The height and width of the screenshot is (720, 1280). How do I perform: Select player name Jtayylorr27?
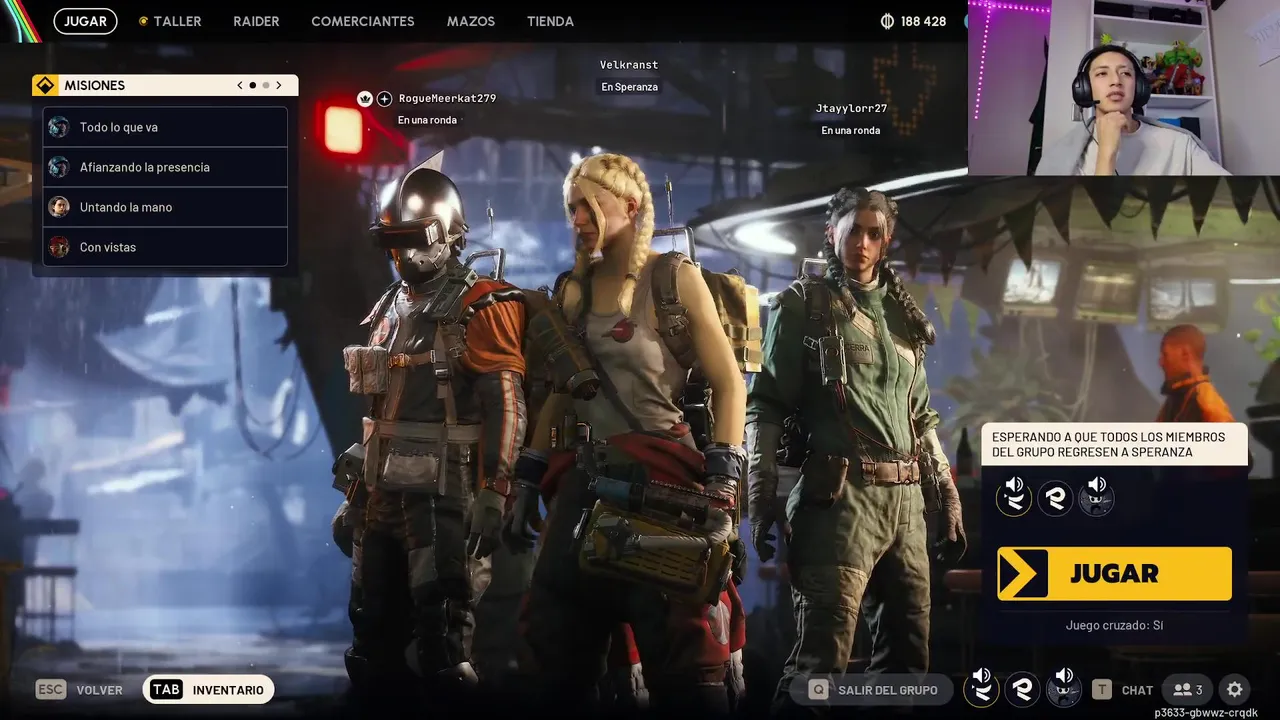click(x=851, y=108)
